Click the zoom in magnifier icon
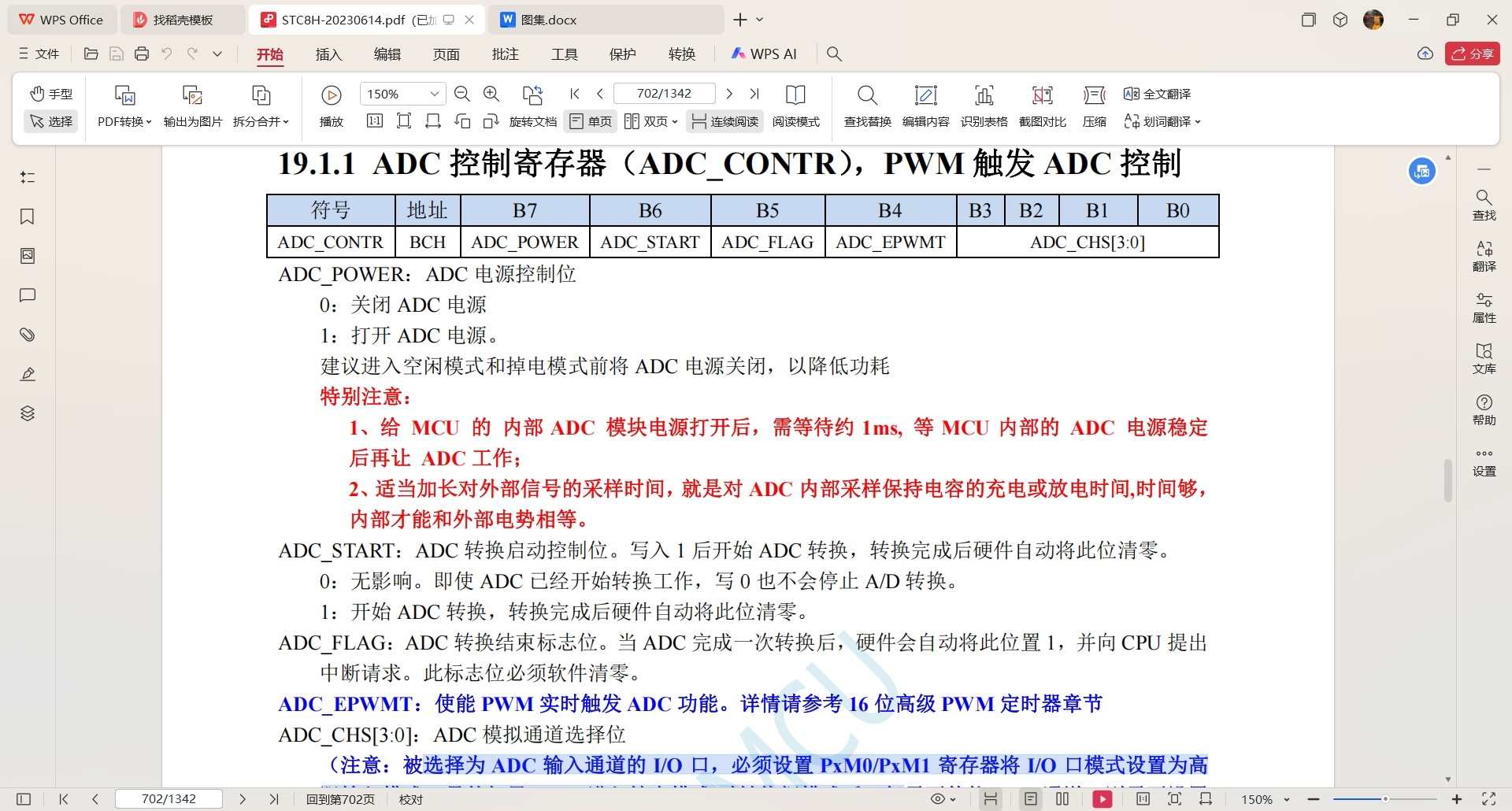1512x811 pixels. pos(491,94)
